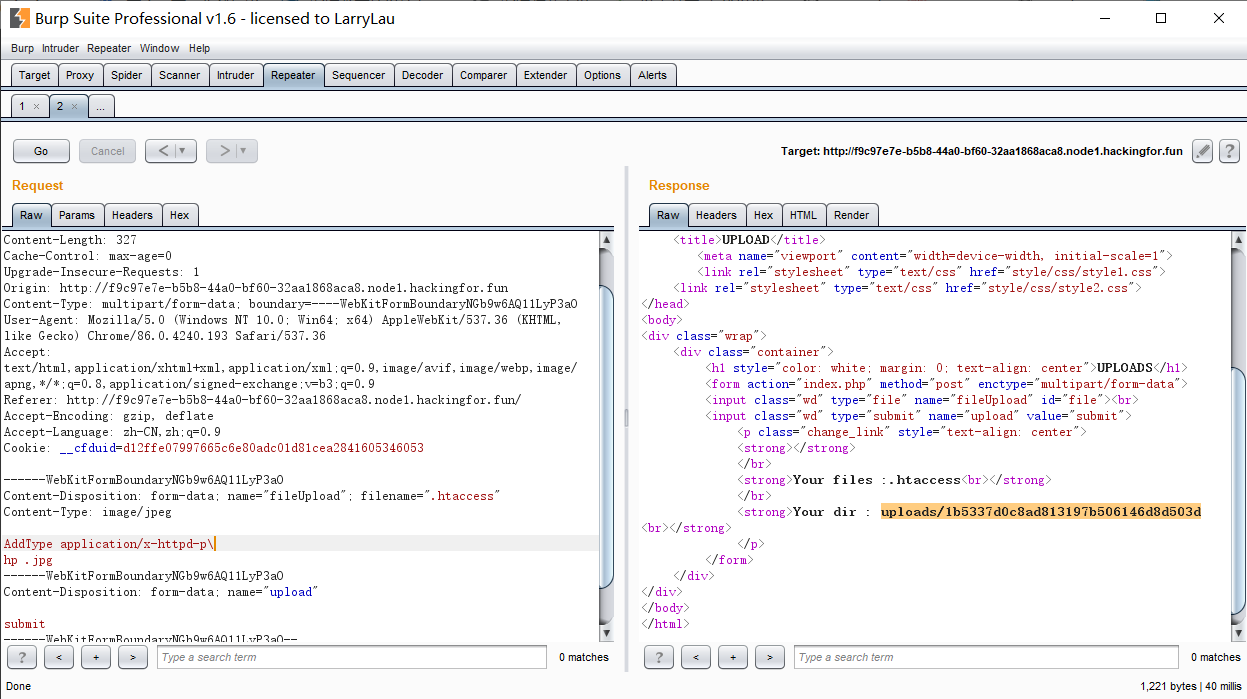The width and height of the screenshot is (1247, 699).
Task: Switch to the Scanner tab
Action: click(x=180, y=75)
